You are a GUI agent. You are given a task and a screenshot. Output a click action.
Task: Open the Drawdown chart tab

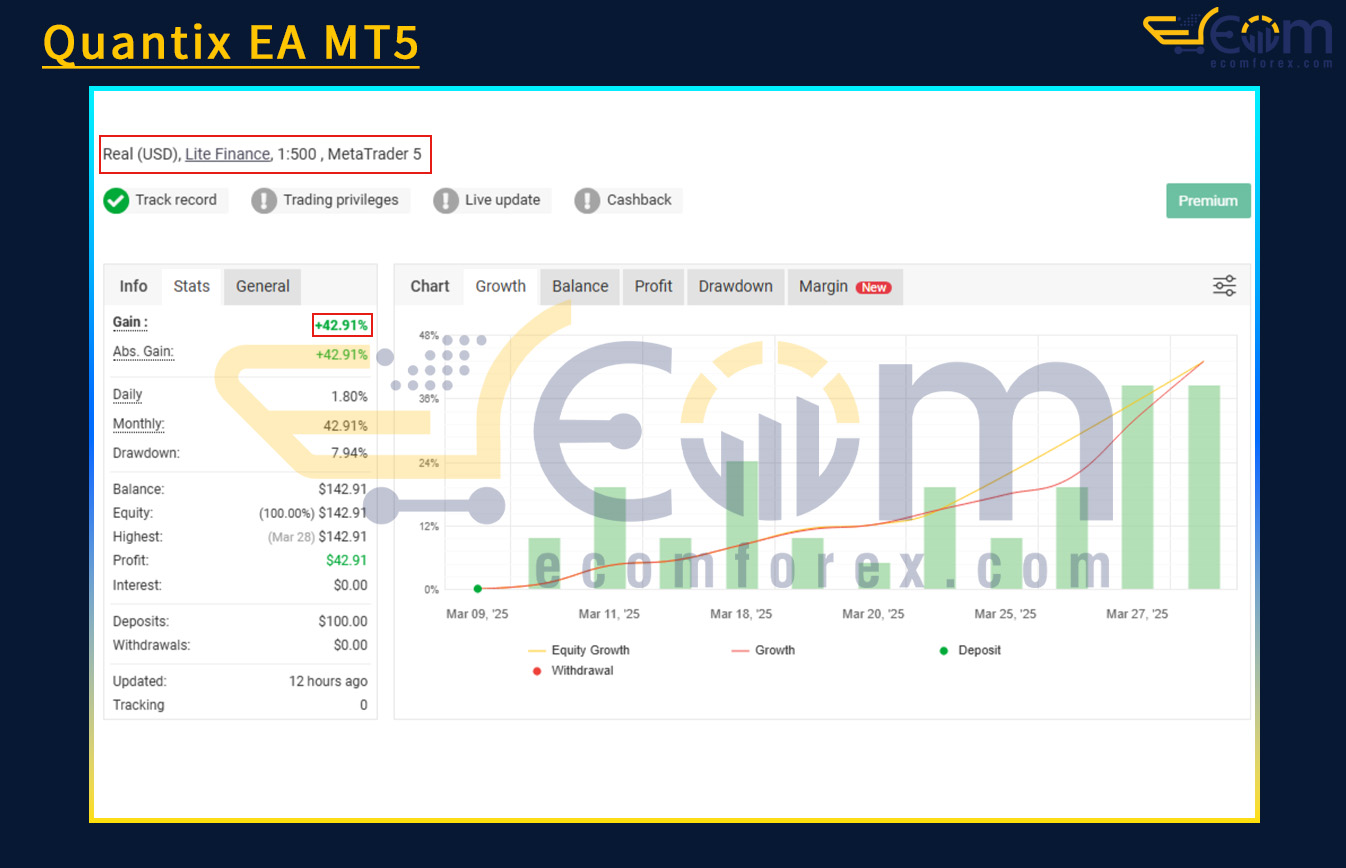(736, 286)
